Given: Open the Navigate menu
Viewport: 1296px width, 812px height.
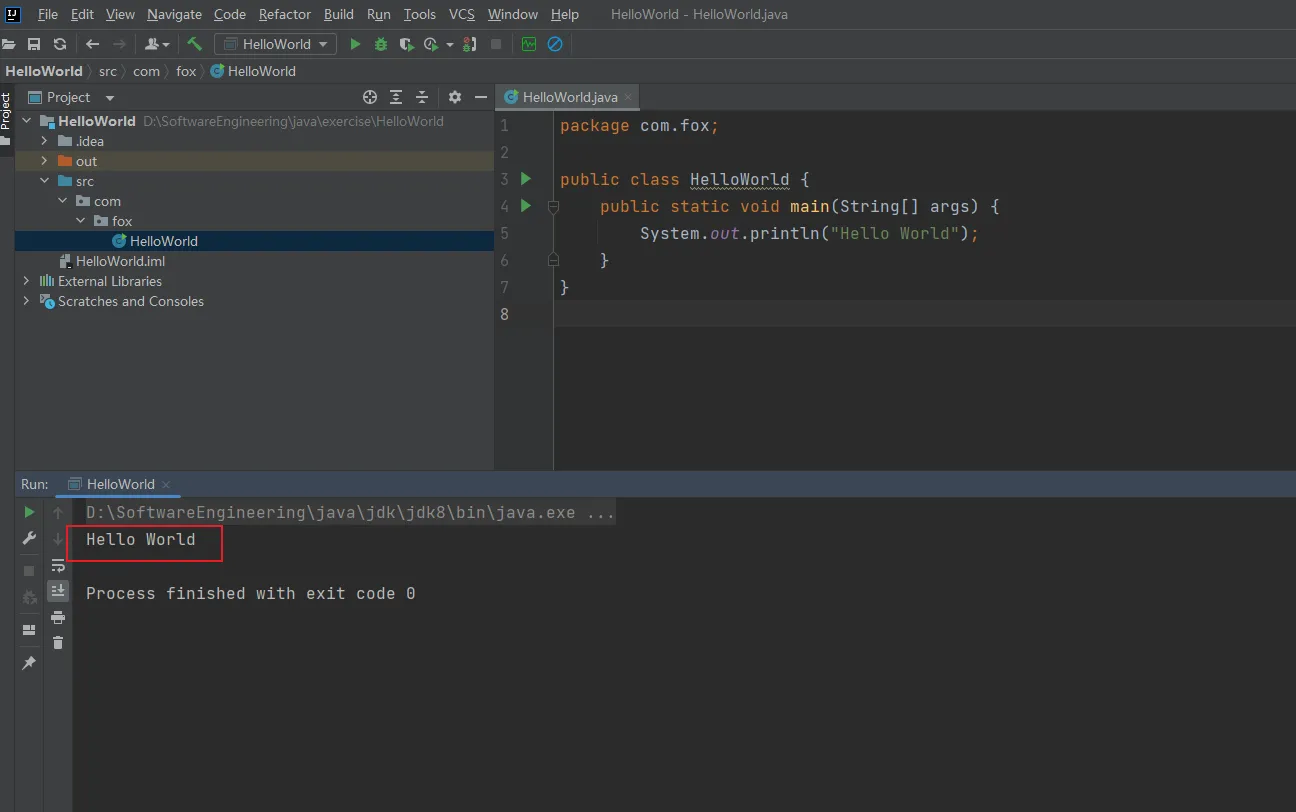Looking at the screenshot, I should 174,14.
